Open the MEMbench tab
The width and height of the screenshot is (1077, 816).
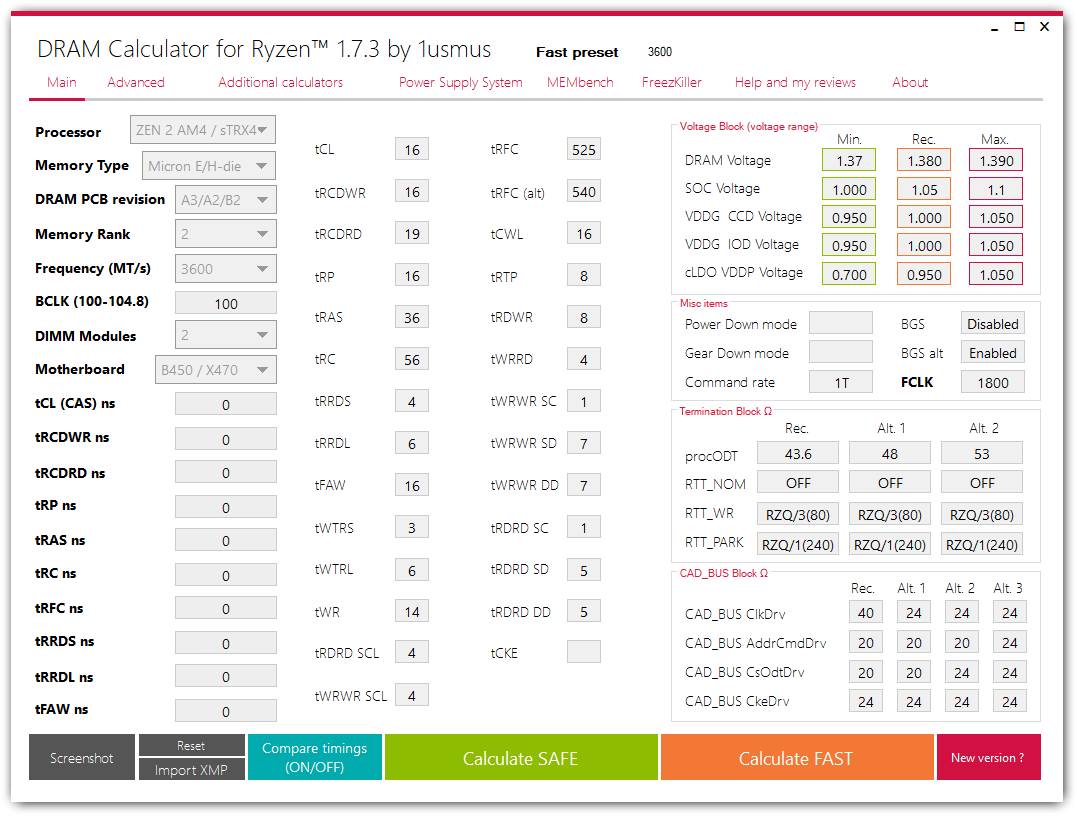(x=580, y=82)
